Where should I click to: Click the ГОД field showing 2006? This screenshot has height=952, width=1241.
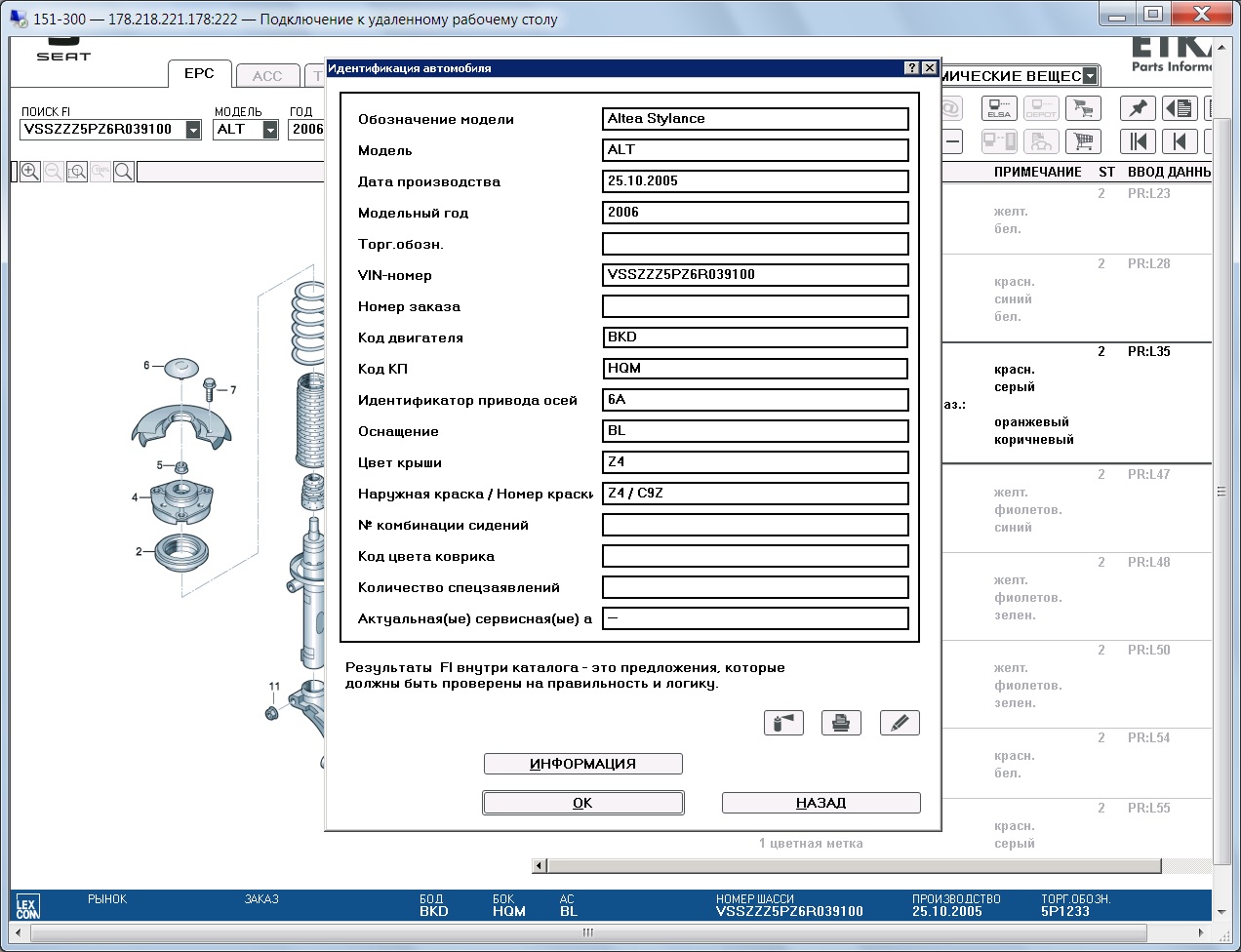tap(307, 130)
